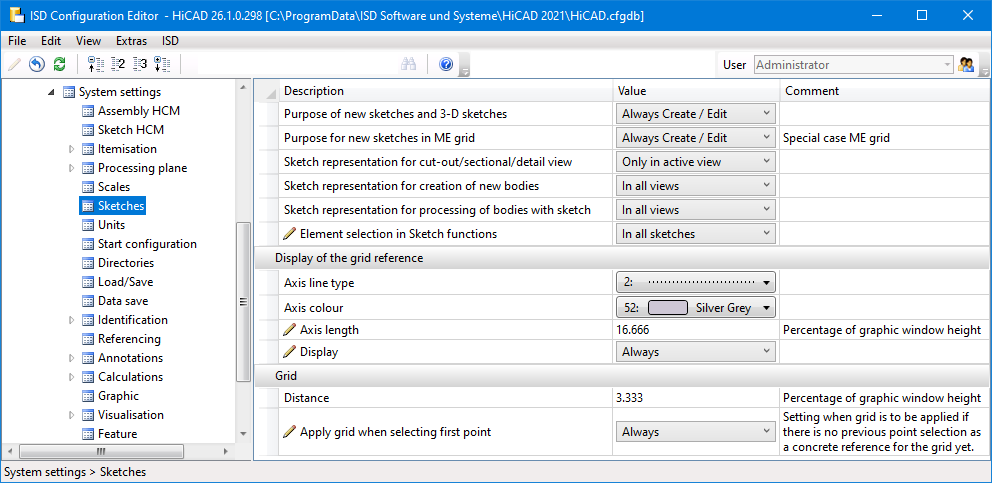The image size is (992, 483).
Task: Open Help with the blue question mark
Action: click(446, 65)
